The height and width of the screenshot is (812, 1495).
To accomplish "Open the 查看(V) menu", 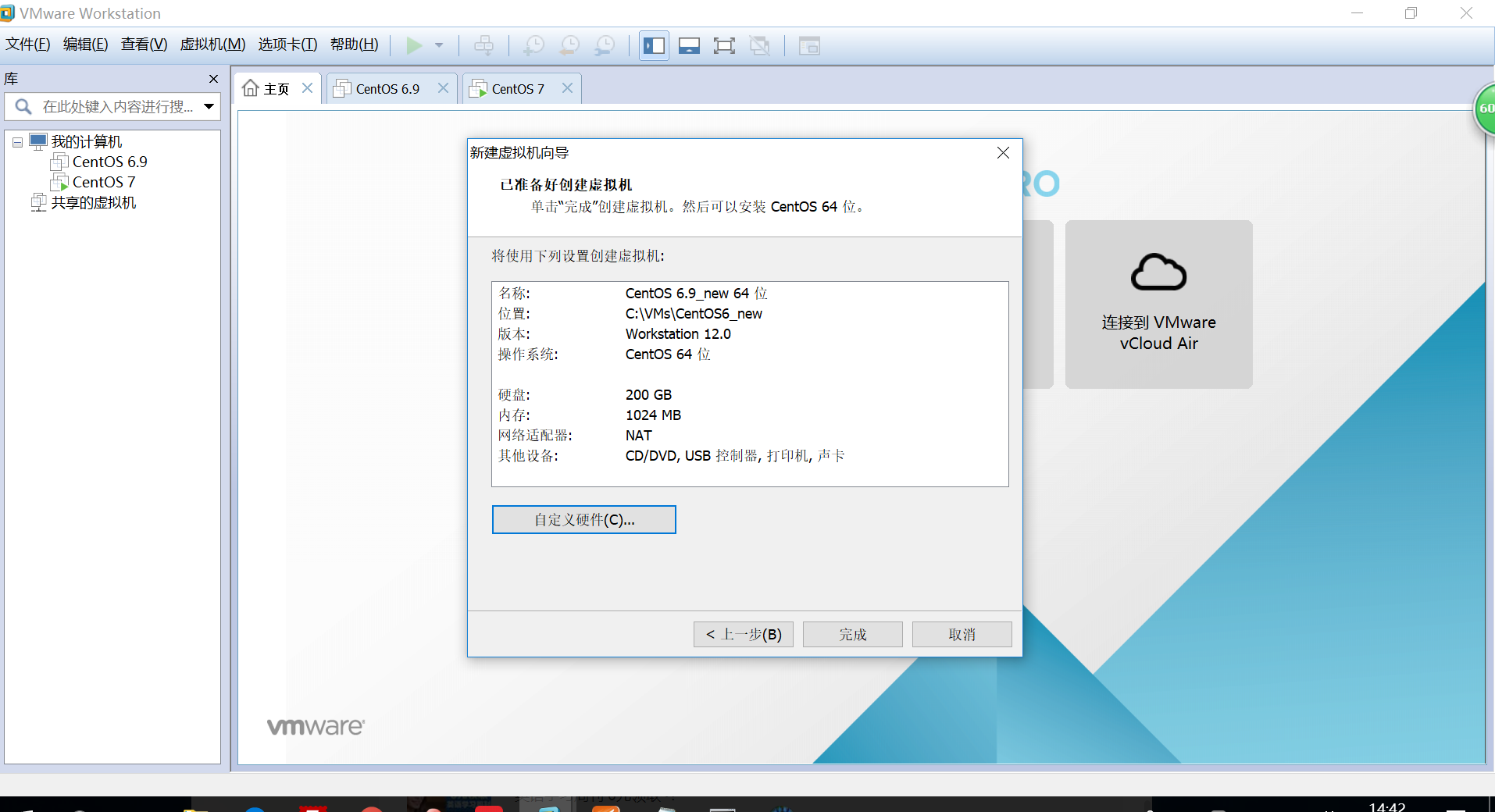I will click(145, 45).
